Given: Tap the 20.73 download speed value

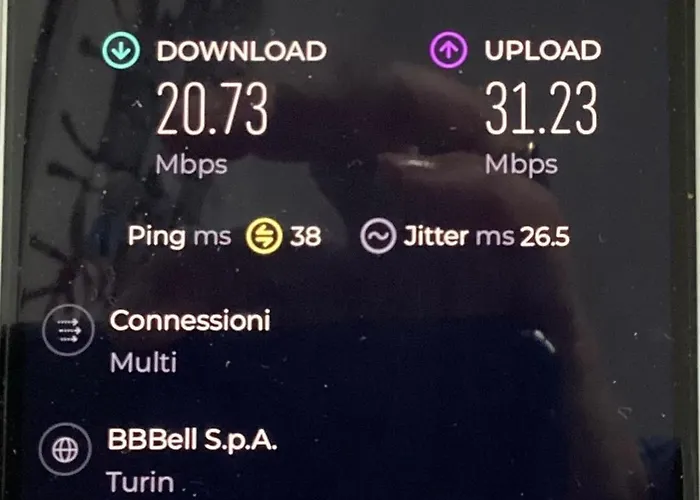Looking at the screenshot, I should 212,109.
